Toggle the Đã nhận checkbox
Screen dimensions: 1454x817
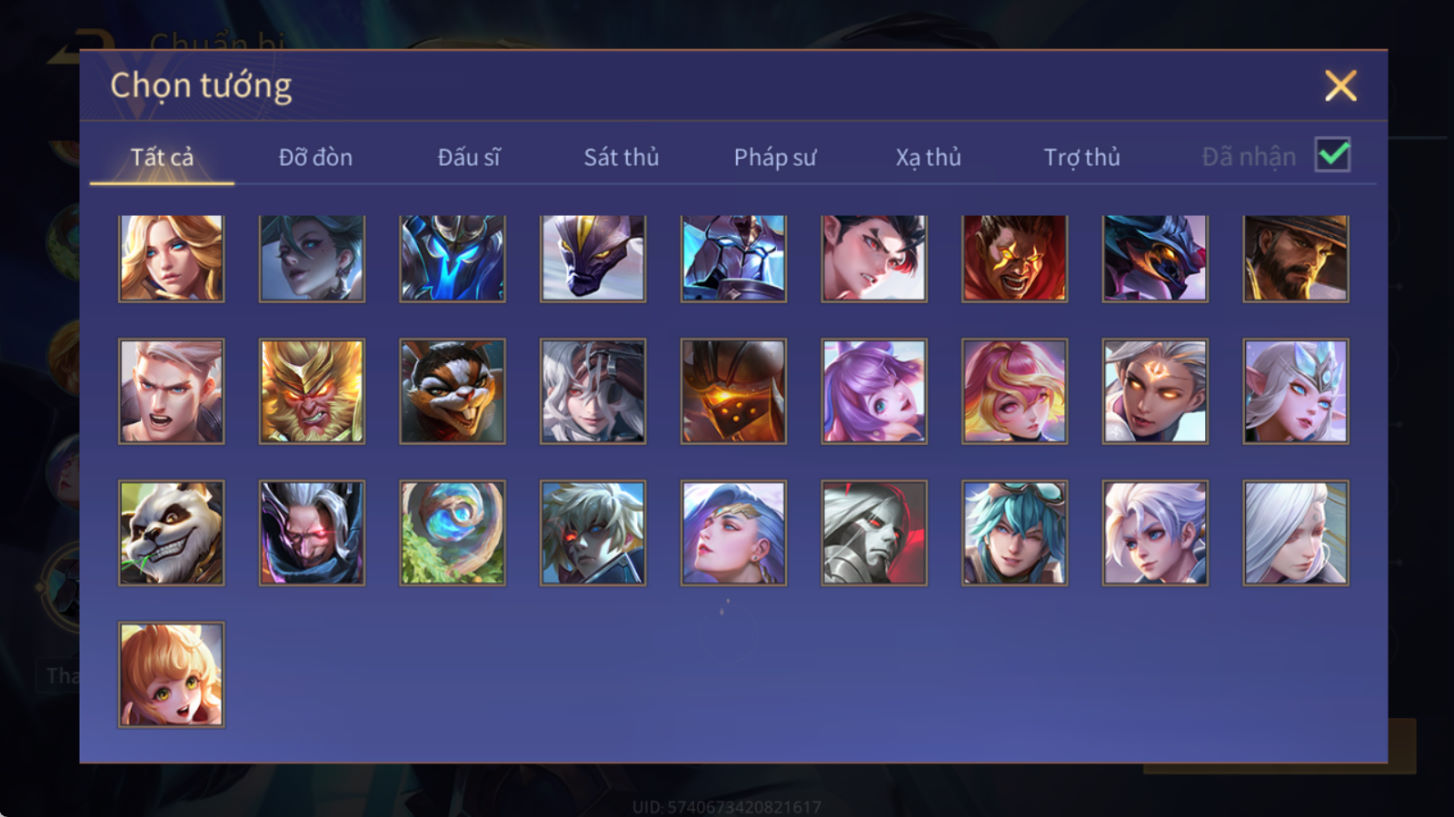point(1333,155)
